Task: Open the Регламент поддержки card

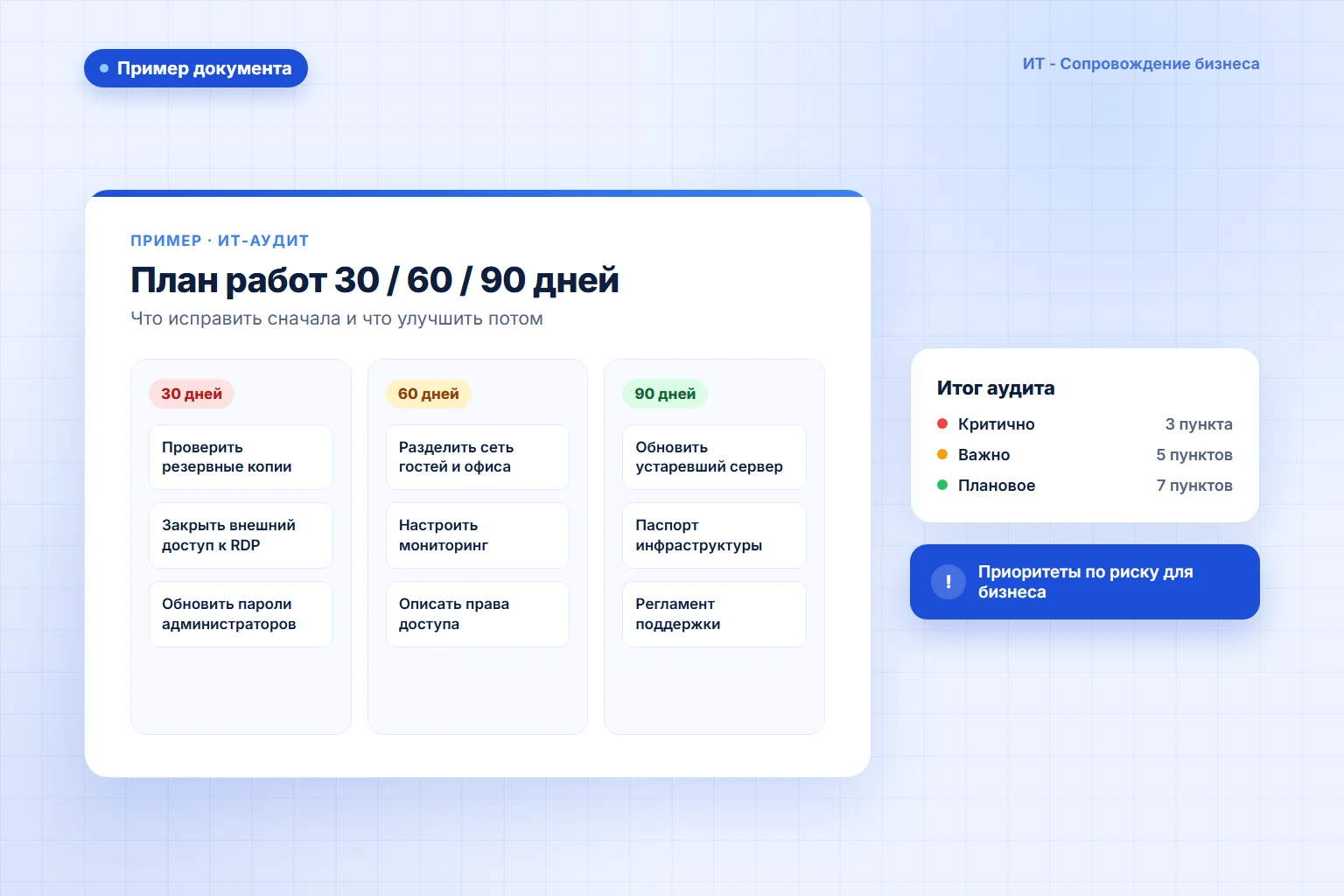Action: click(714, 614)
